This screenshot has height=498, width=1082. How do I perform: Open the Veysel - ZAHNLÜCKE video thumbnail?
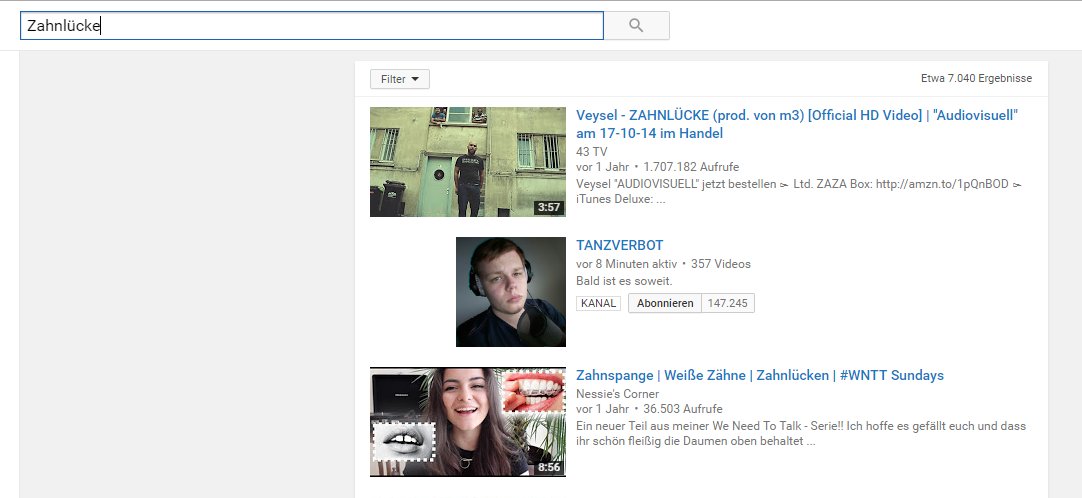coord(468,161)
